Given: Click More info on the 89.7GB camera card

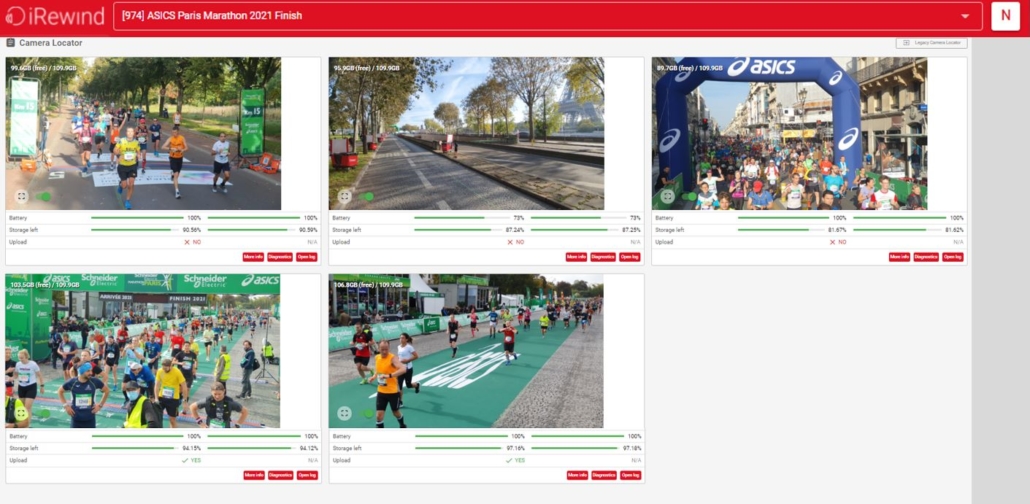Looking at the screenshot, I should point(900,257).
